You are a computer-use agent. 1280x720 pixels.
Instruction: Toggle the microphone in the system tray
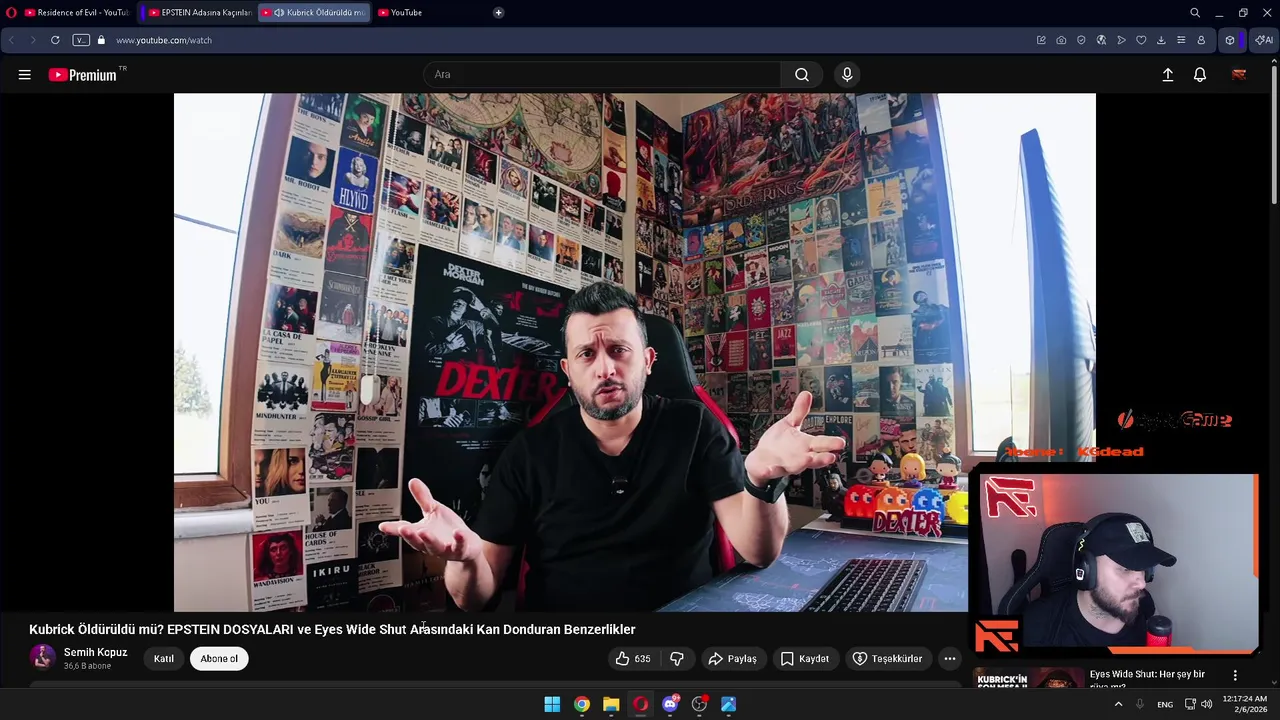point(1139,704)
